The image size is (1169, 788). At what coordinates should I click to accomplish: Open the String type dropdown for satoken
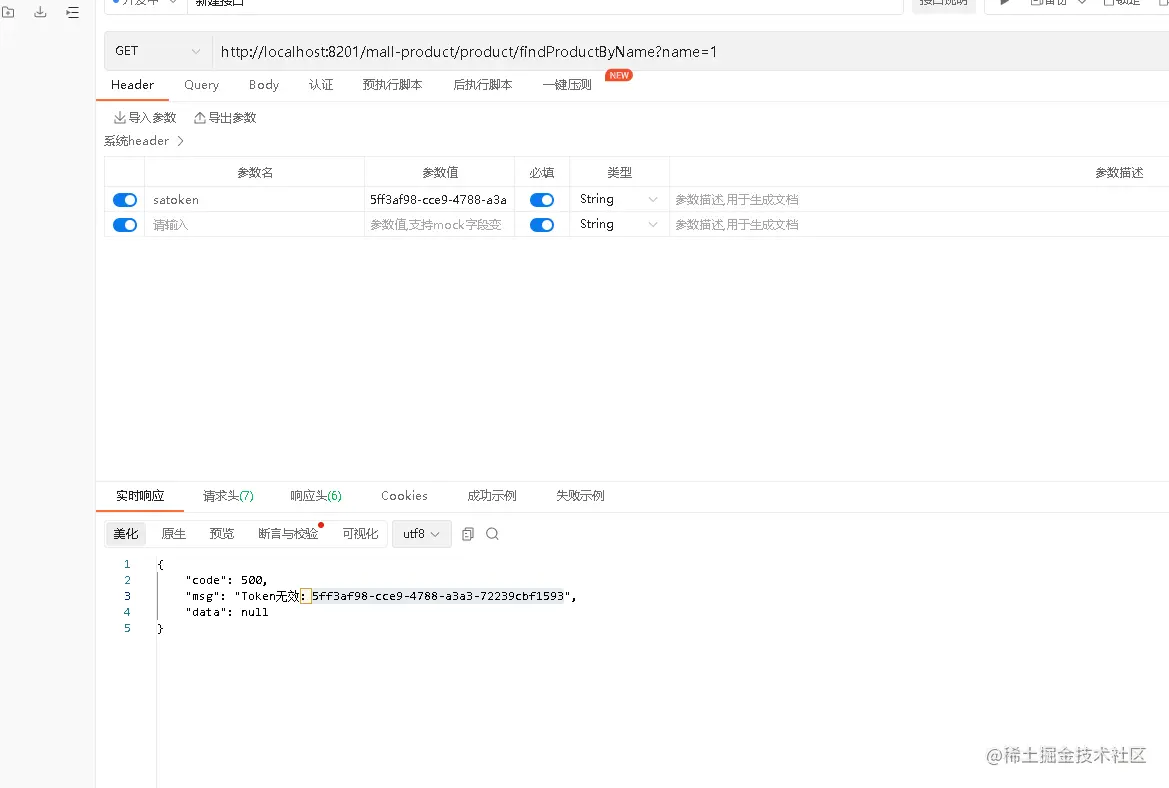[618, 199]
